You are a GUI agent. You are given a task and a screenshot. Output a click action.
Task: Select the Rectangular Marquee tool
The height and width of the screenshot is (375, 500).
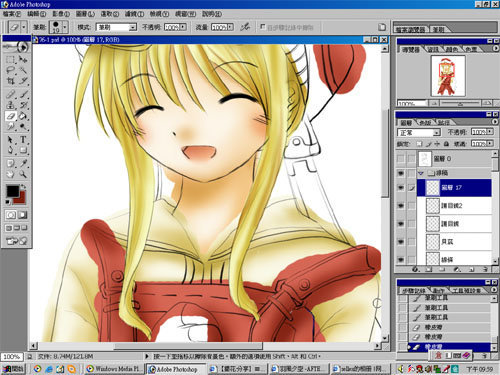tap(10, 60)
